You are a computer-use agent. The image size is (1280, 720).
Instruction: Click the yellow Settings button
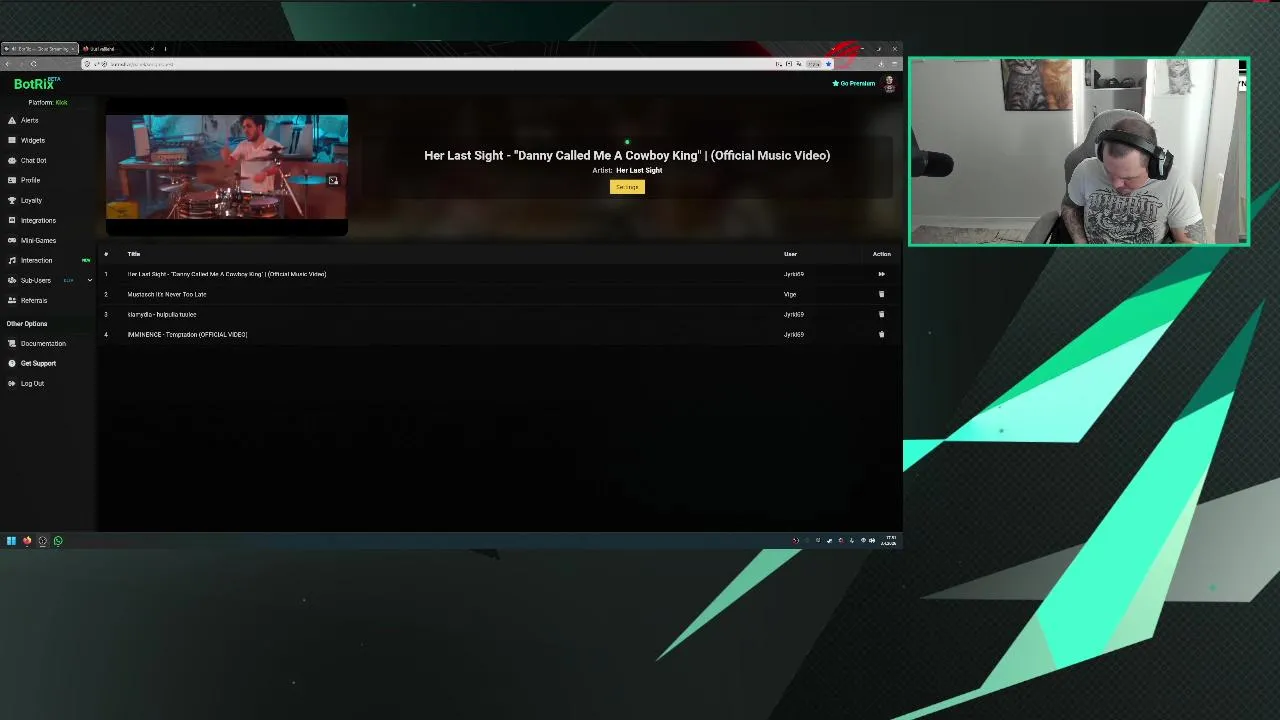(627, 187)
